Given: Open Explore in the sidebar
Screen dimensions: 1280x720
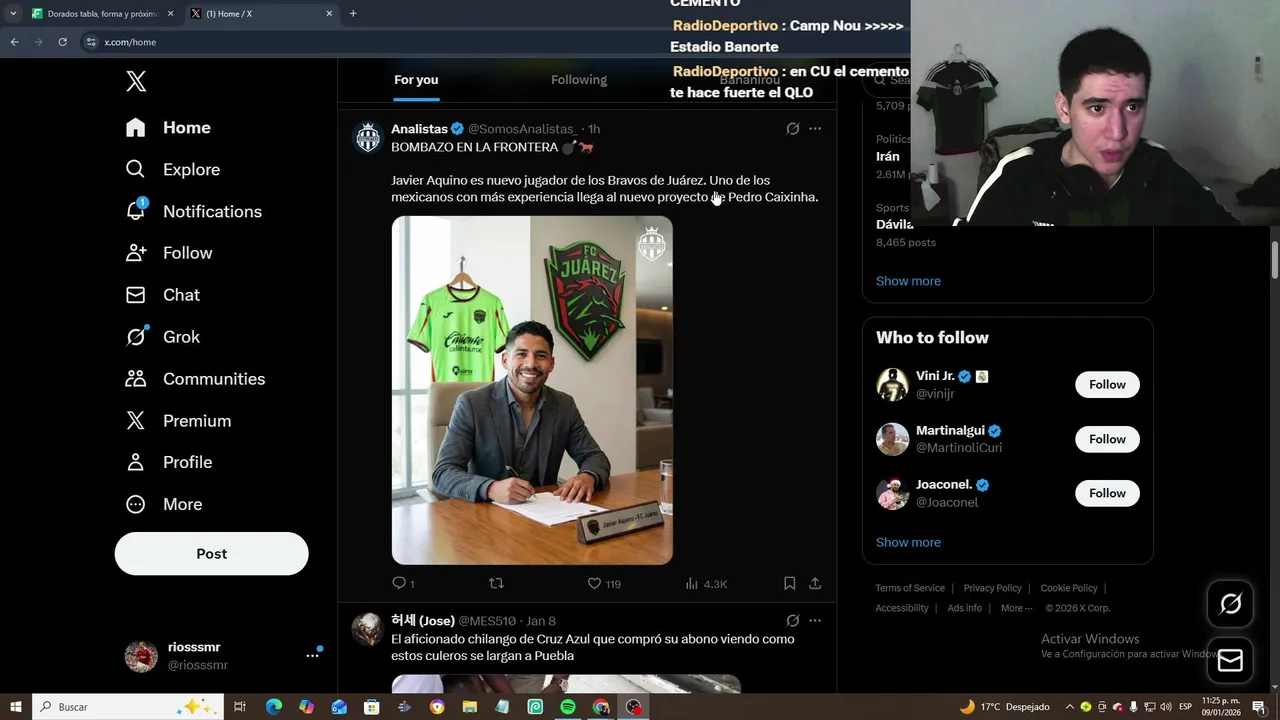Looking at the screenshot, I should tap(172, 170).
